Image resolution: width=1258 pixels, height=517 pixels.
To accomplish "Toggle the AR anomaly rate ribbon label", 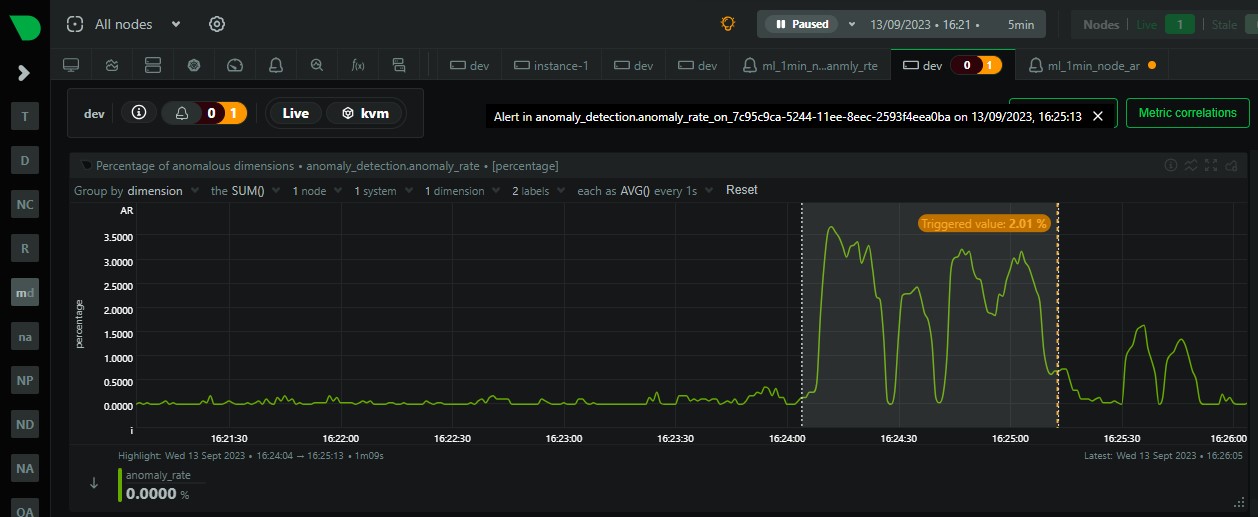I will (126, 211).
